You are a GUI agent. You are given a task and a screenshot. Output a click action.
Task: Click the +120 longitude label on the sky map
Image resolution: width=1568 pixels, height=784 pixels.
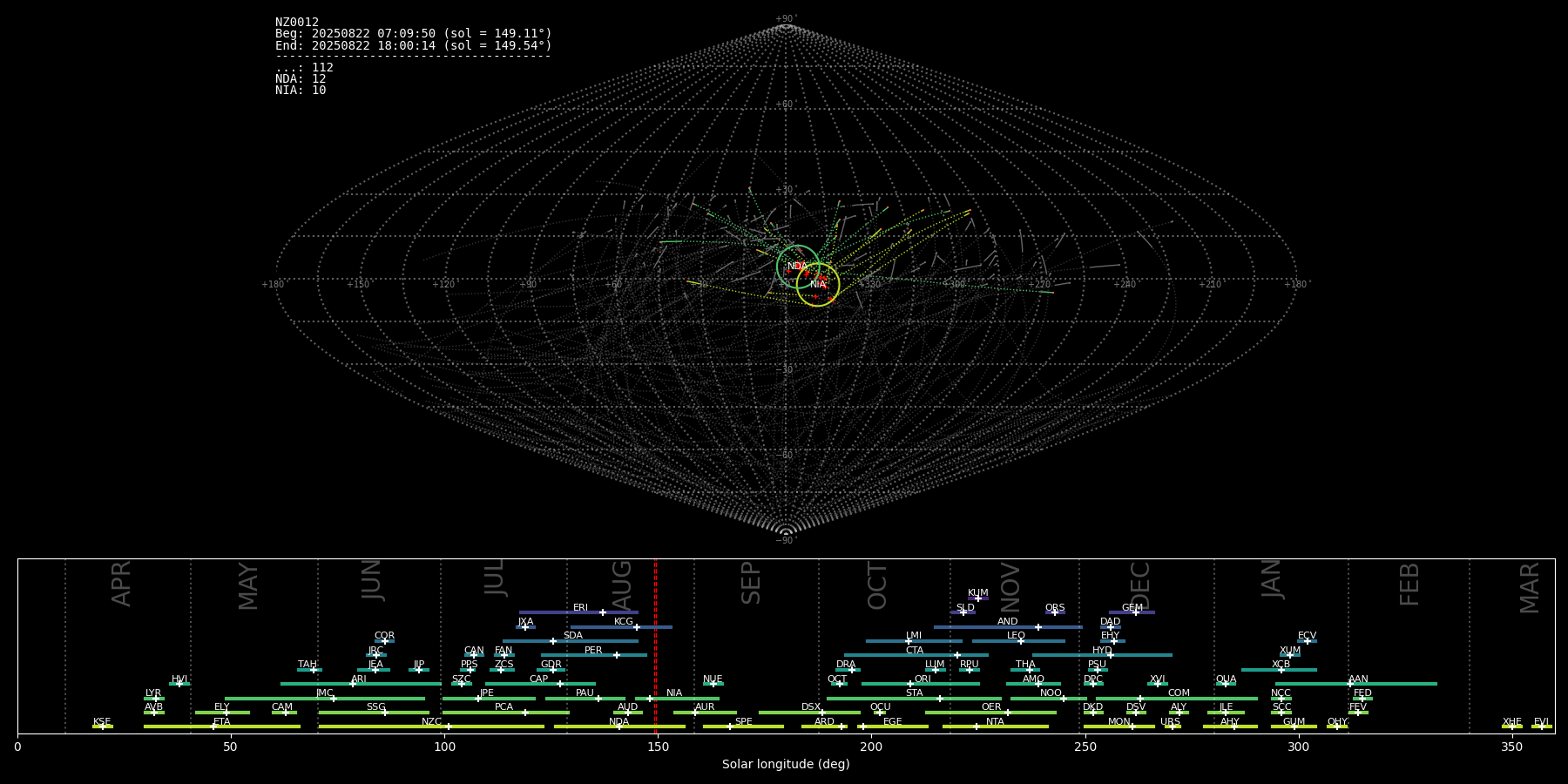coord(443,285)
